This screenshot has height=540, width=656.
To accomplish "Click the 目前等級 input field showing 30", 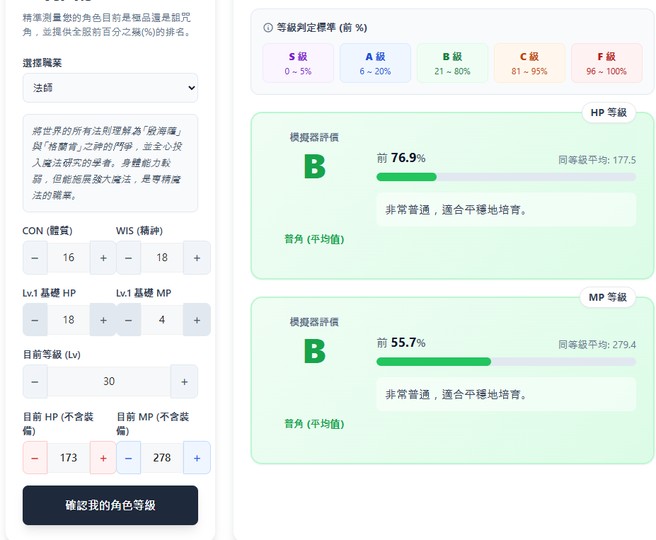I will (x=109, y=382).
